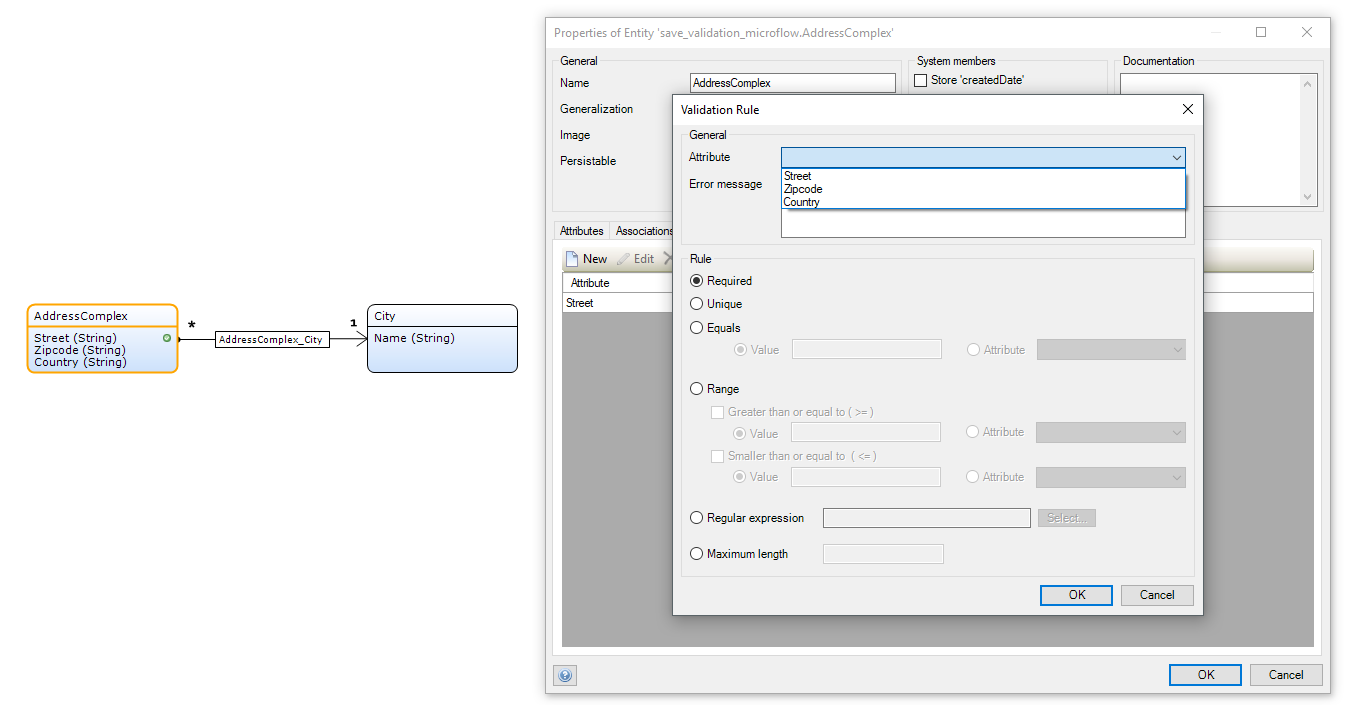Viewport: 1346px width, 705px height.
Task: Click the New document icon in attributes toolbar
Action: tap(571, 259)
